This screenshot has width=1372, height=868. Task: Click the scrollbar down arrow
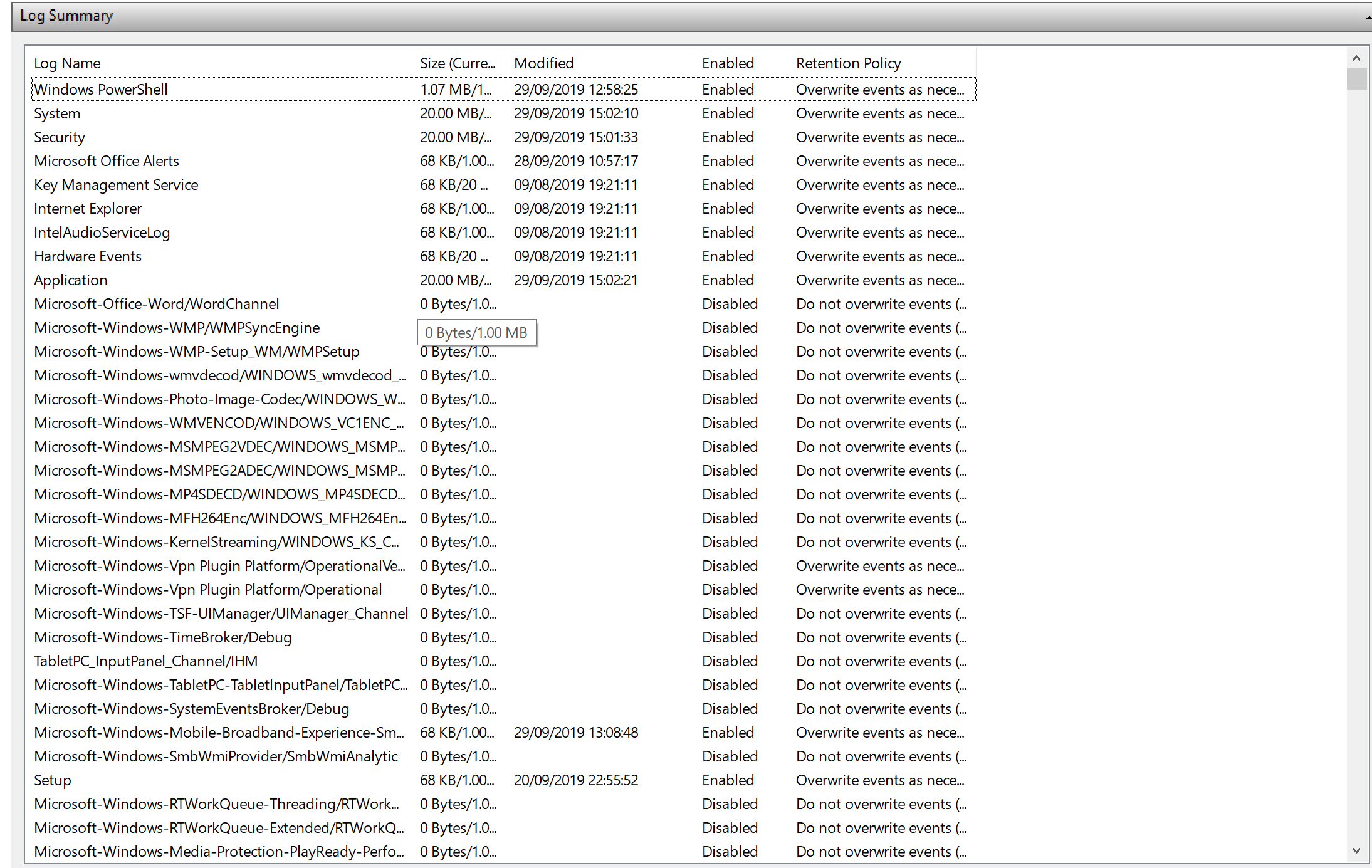[x=1356, y=851]
